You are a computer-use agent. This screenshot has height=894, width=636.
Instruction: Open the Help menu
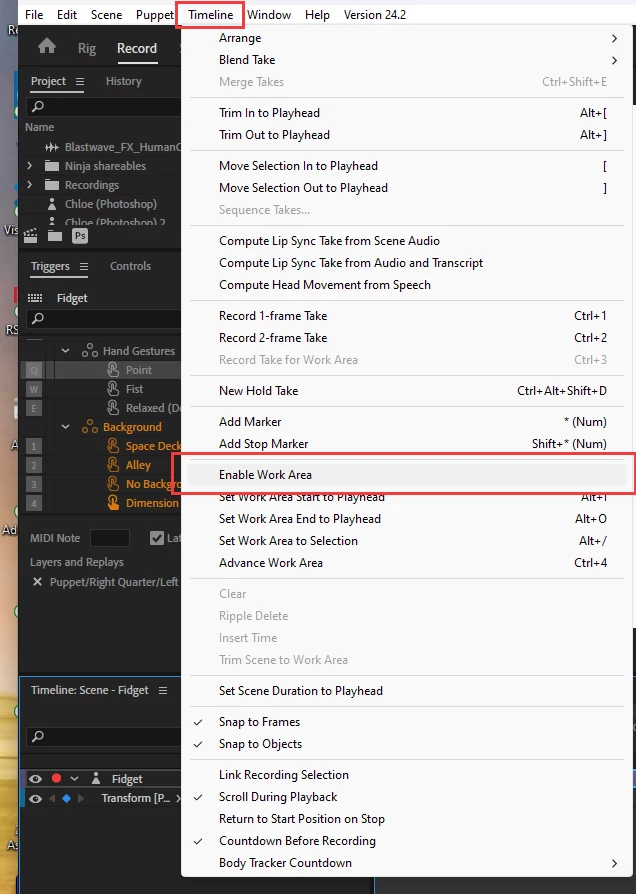point(317,15)
